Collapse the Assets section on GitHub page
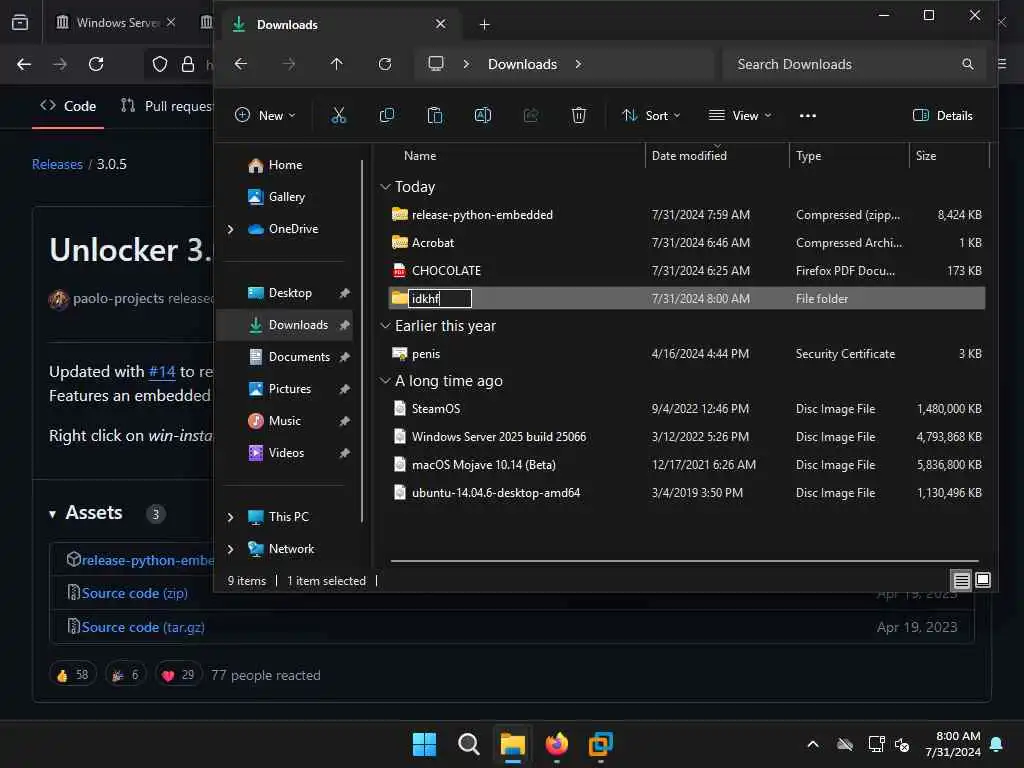The image size is (1024, 768). click(x=52, y=514)
